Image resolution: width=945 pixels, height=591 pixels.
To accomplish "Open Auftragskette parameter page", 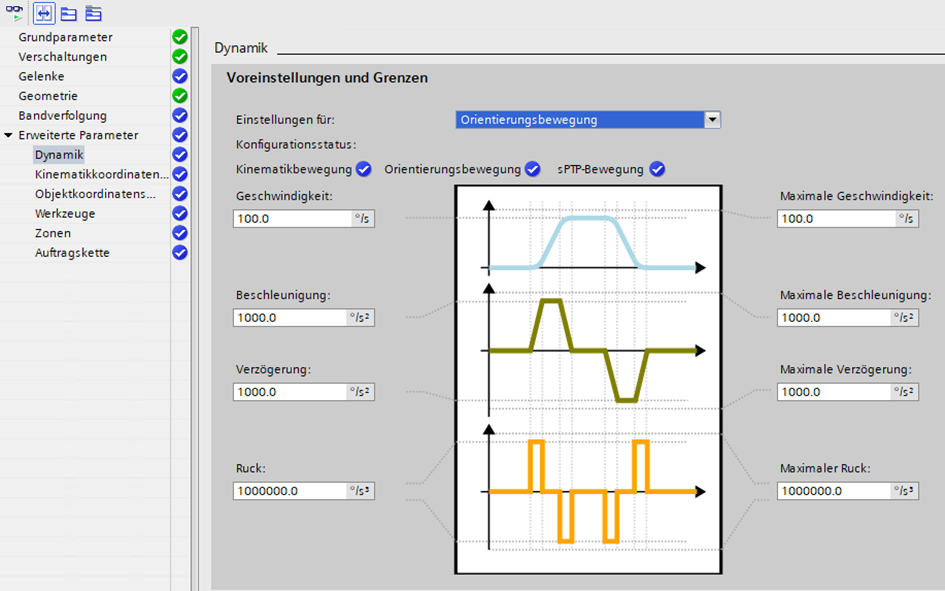I will (x=72, y=253).
